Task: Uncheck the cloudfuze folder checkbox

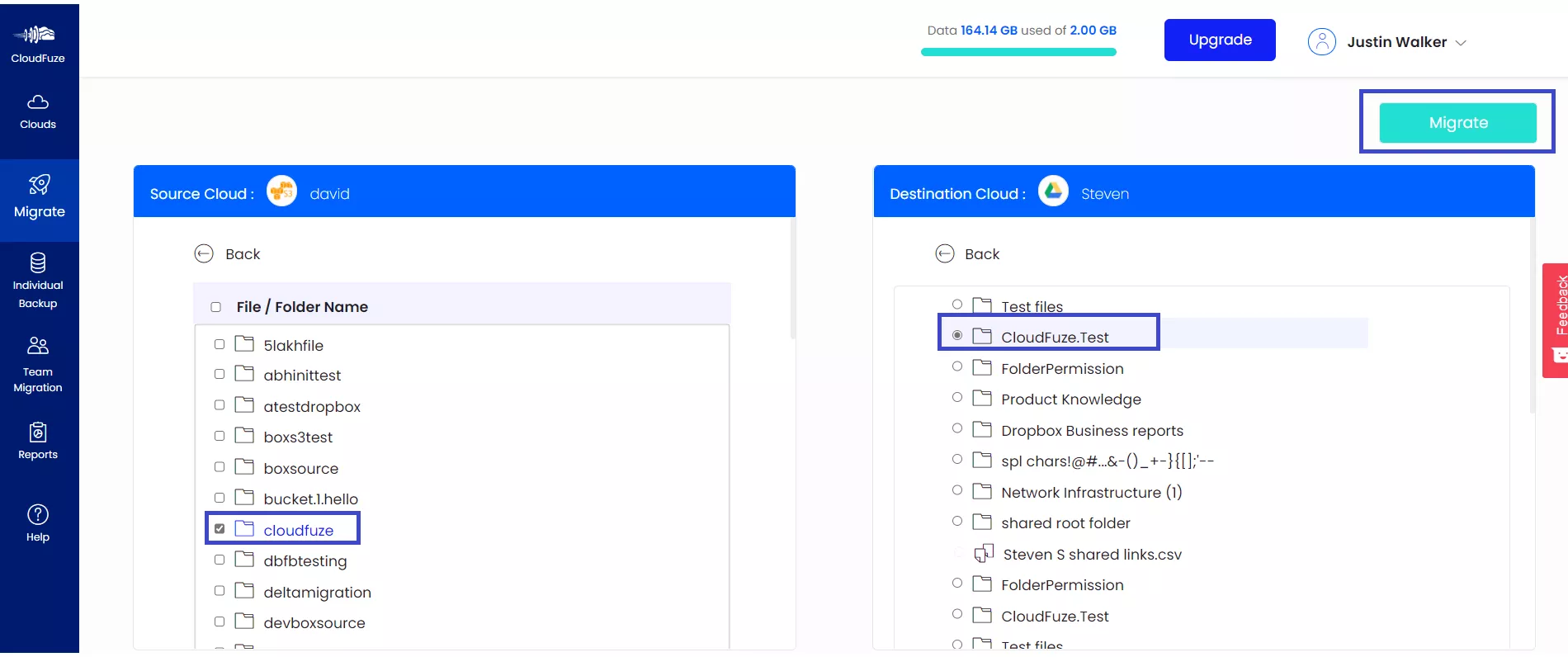Action: [220, 529]
